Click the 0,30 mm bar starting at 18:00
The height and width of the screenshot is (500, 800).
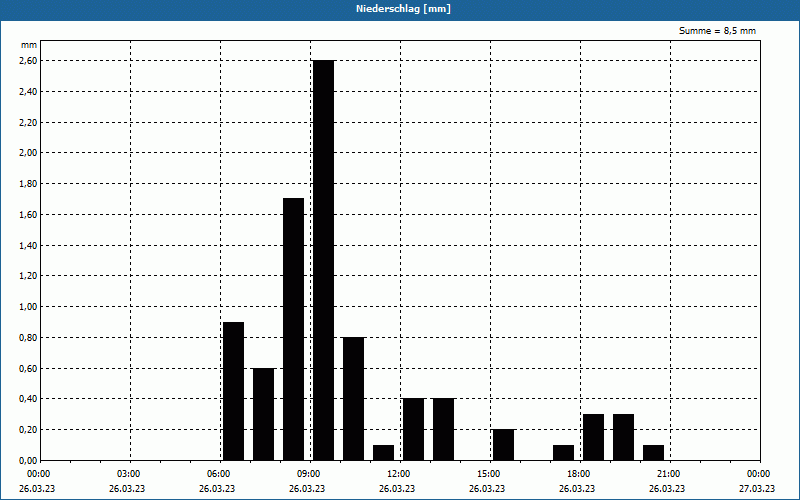point(593,437)
